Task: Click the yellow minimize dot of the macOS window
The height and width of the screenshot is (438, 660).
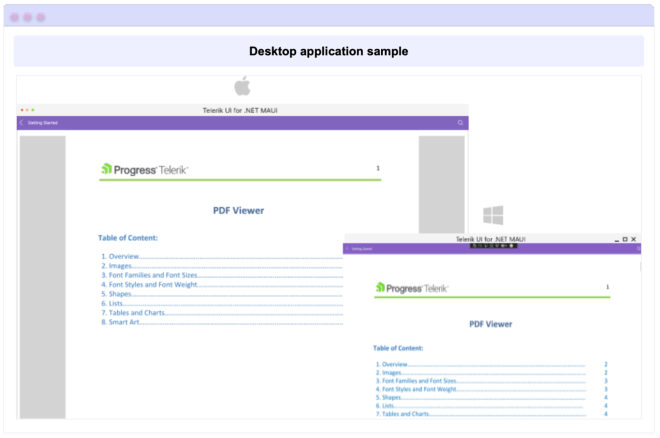Action: (27, 110)
